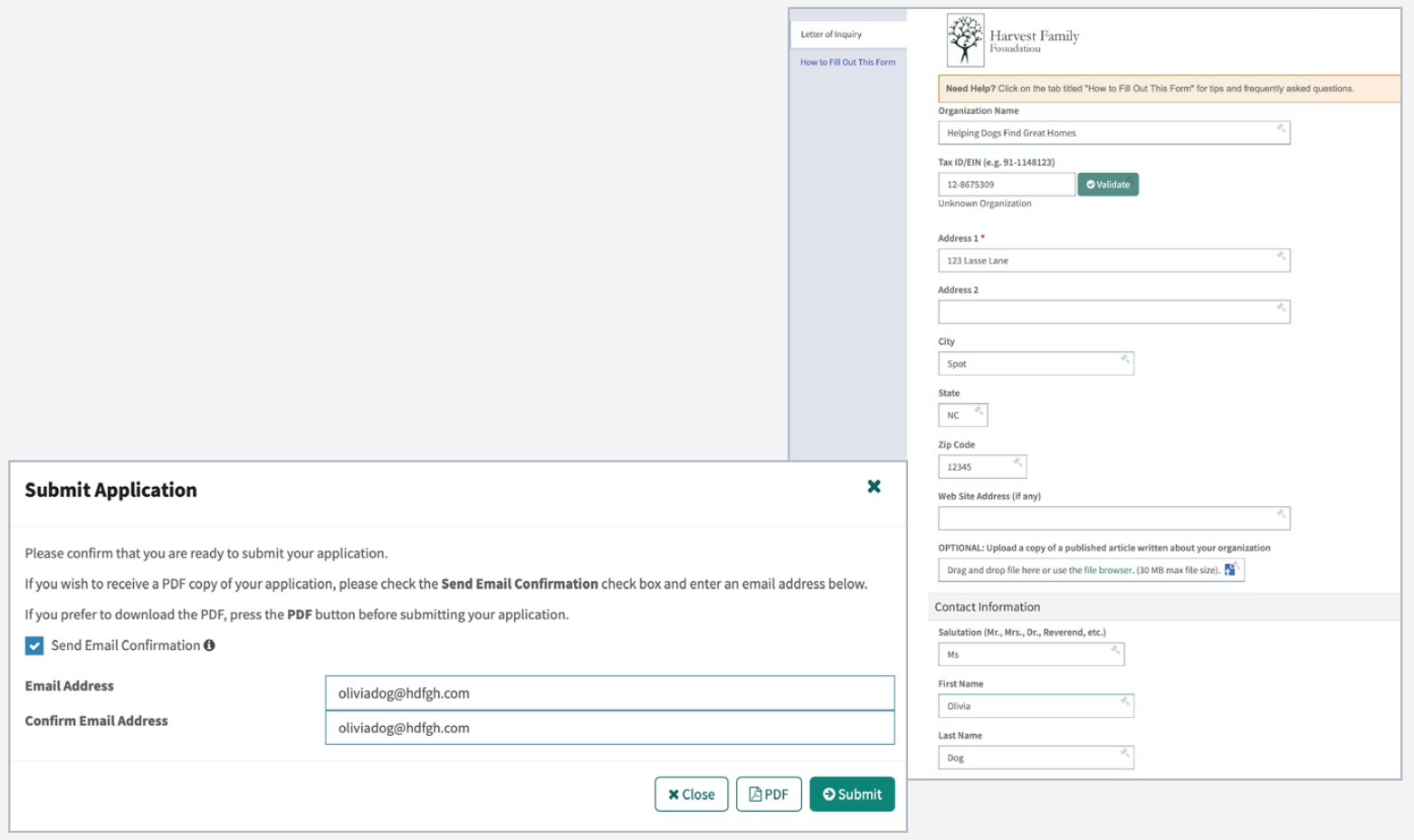
Task: Download the application using the PDF button
Action: [x=769, y=794]
